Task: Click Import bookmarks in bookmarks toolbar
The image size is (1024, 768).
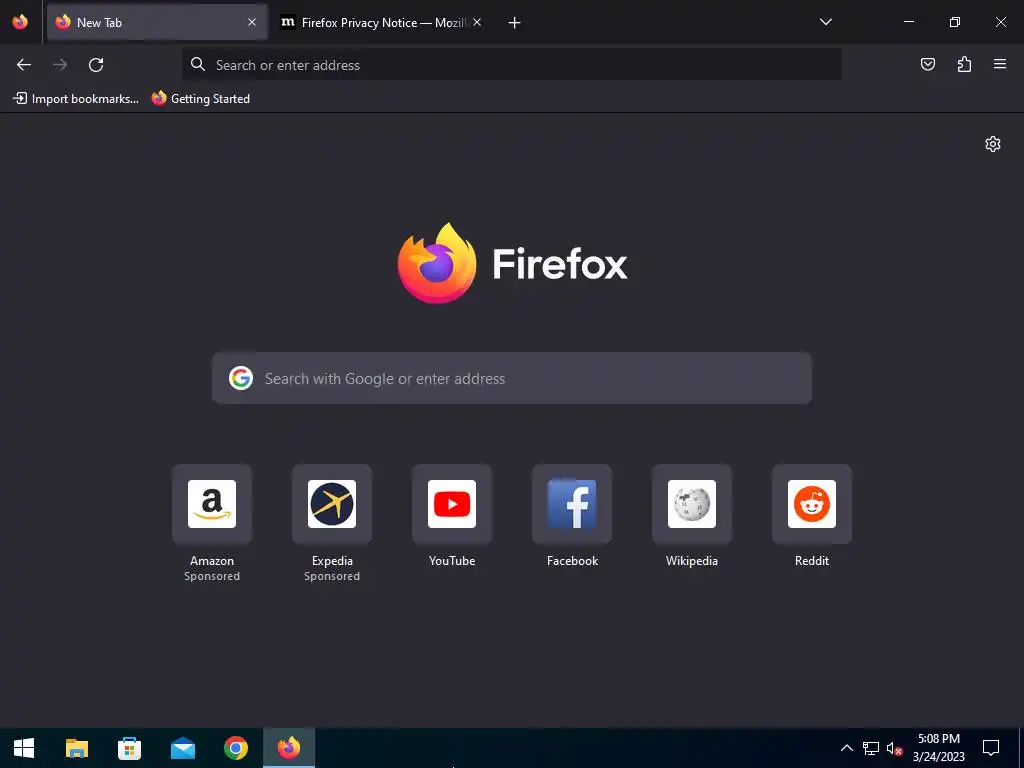Action: pos(76,99)
